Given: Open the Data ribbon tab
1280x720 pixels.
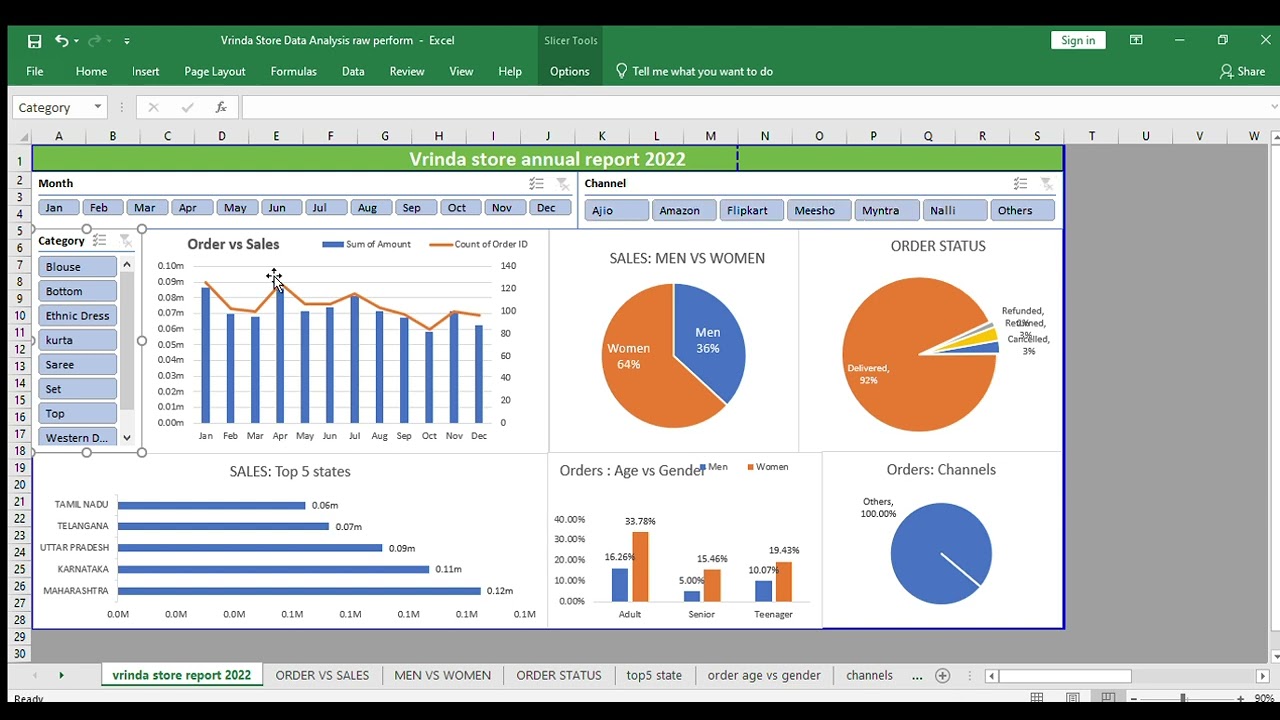Looking at the screenshot, I should coord(353,71).
